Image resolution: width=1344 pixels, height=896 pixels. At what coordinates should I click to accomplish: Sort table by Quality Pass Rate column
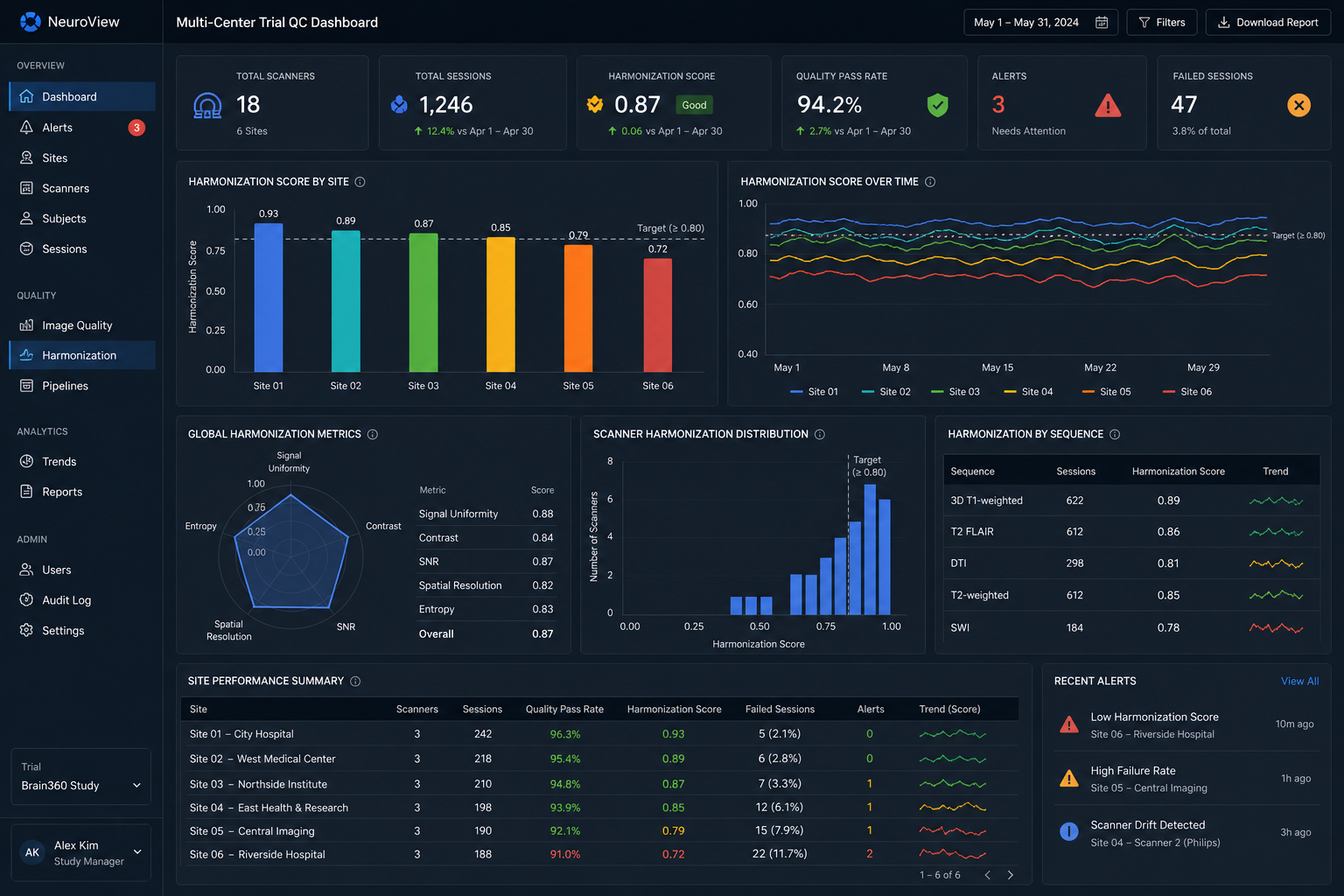[x=564, y=710]
